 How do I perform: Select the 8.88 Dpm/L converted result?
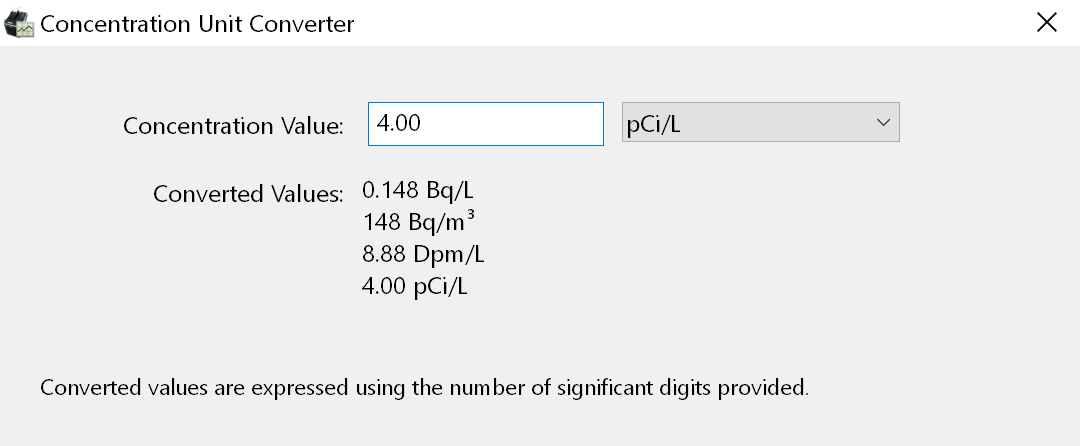(423, 254)
